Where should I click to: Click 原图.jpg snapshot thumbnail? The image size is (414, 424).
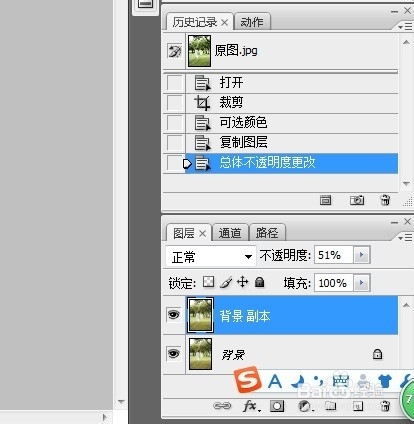199,51
